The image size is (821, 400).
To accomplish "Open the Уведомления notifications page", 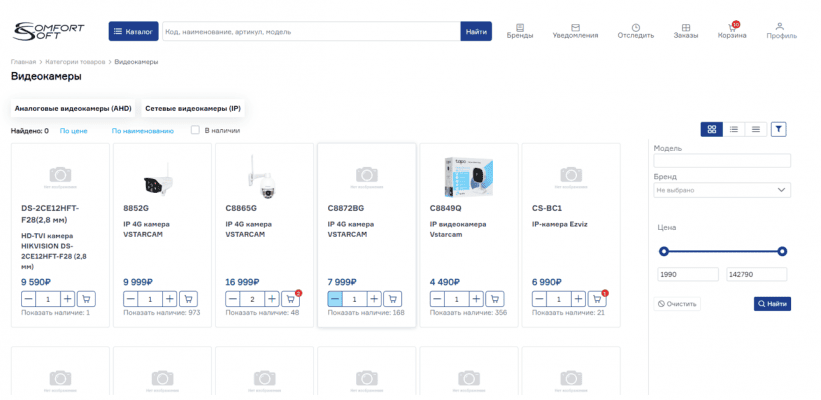I will click(575, 30).
